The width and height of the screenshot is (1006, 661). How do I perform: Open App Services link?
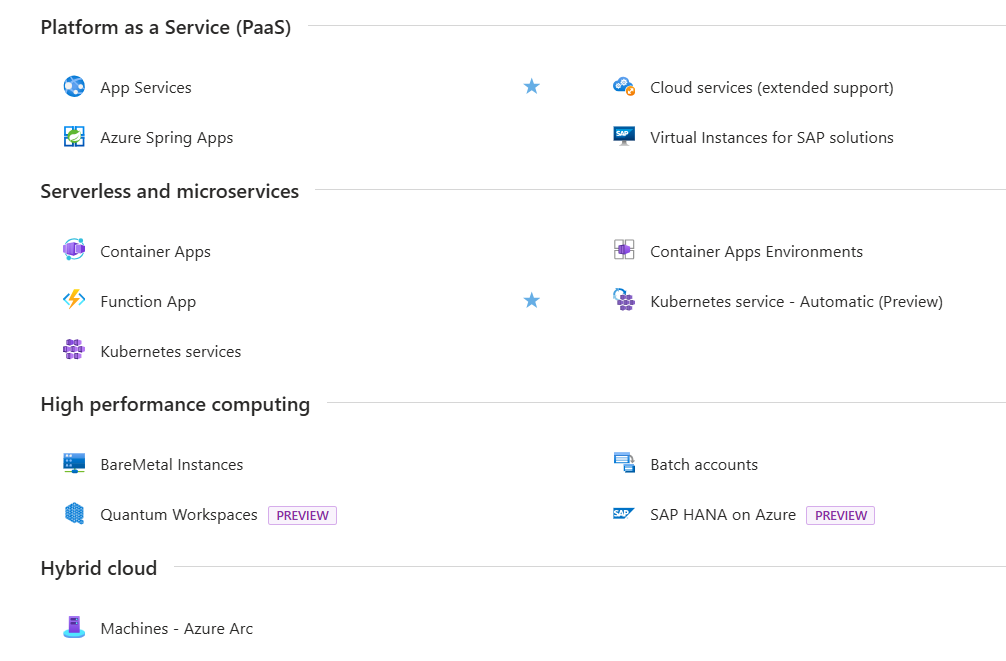pyautogui.click(x=146, y=88)
